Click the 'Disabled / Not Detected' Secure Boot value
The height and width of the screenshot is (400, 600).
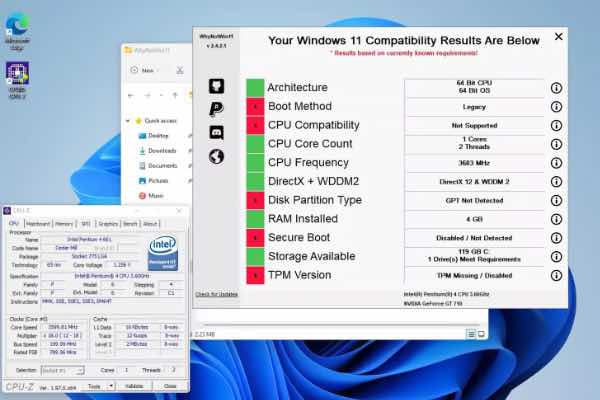(474, 238)
